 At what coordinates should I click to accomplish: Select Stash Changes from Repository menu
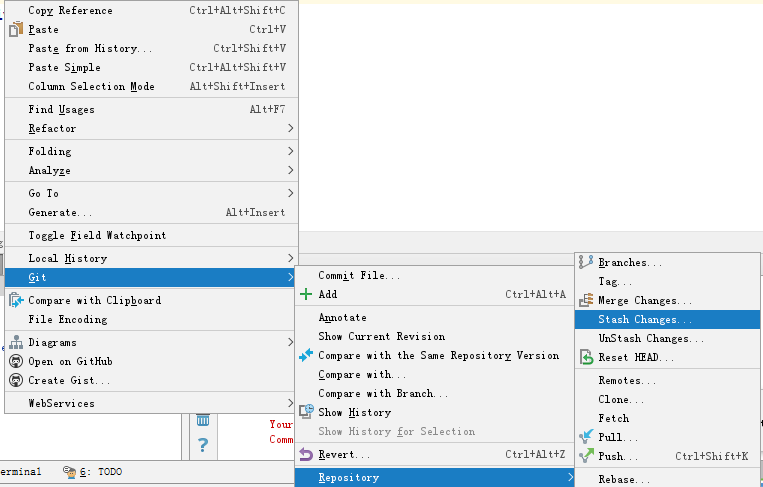coord(645,320)
